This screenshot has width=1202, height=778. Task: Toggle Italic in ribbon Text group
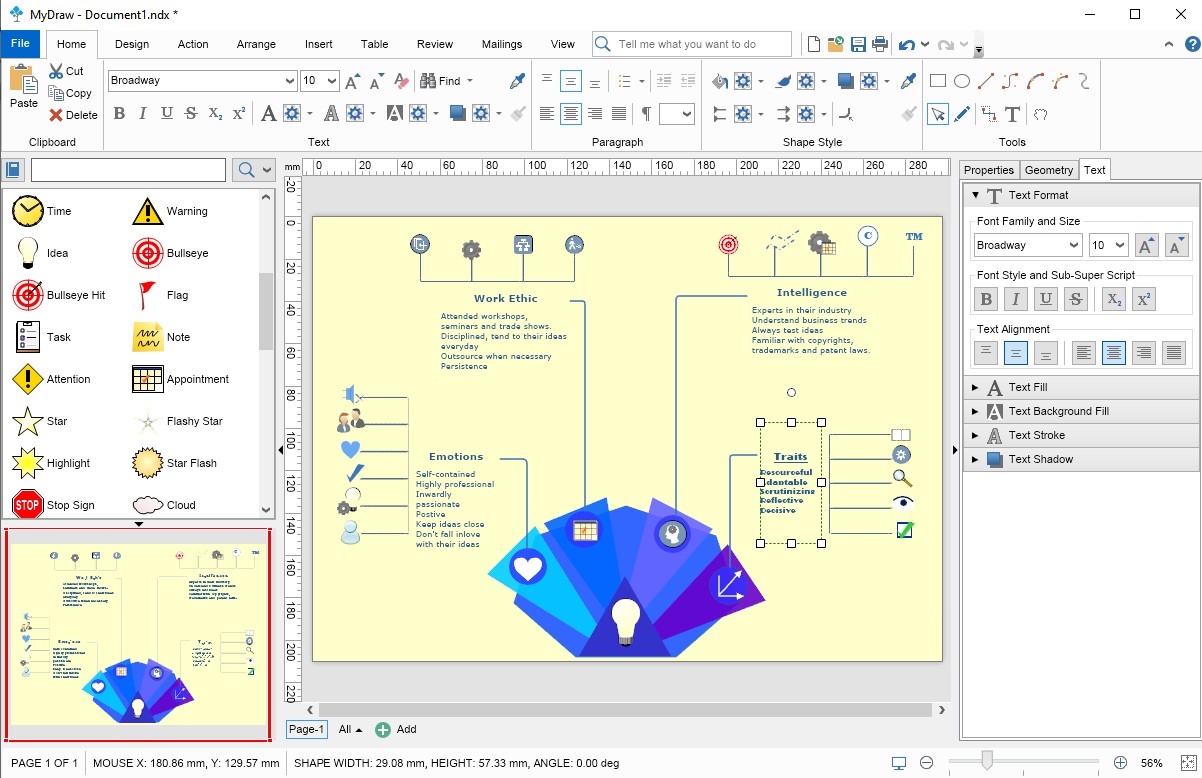[x=143, y=114]
